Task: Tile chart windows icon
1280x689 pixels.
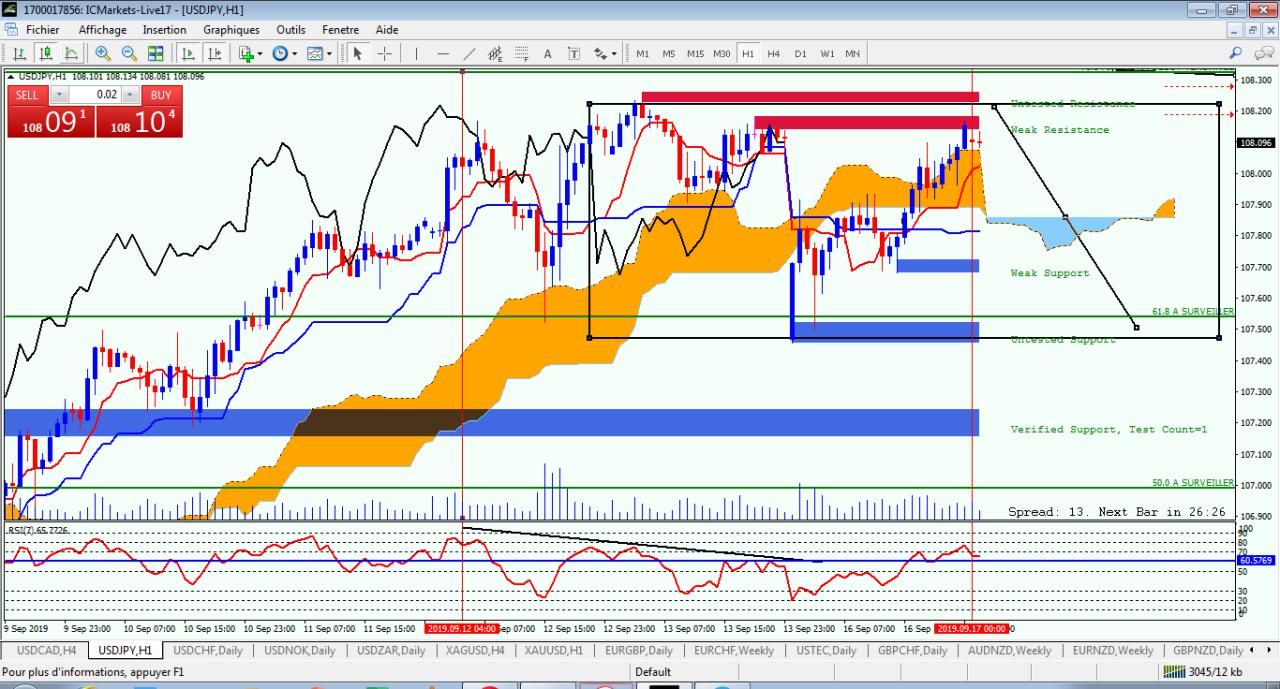Action: 156,53
